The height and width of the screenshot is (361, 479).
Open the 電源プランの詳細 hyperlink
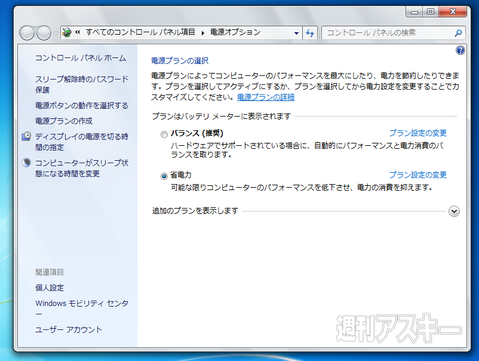pyautogui.click(x=266, y=97)
